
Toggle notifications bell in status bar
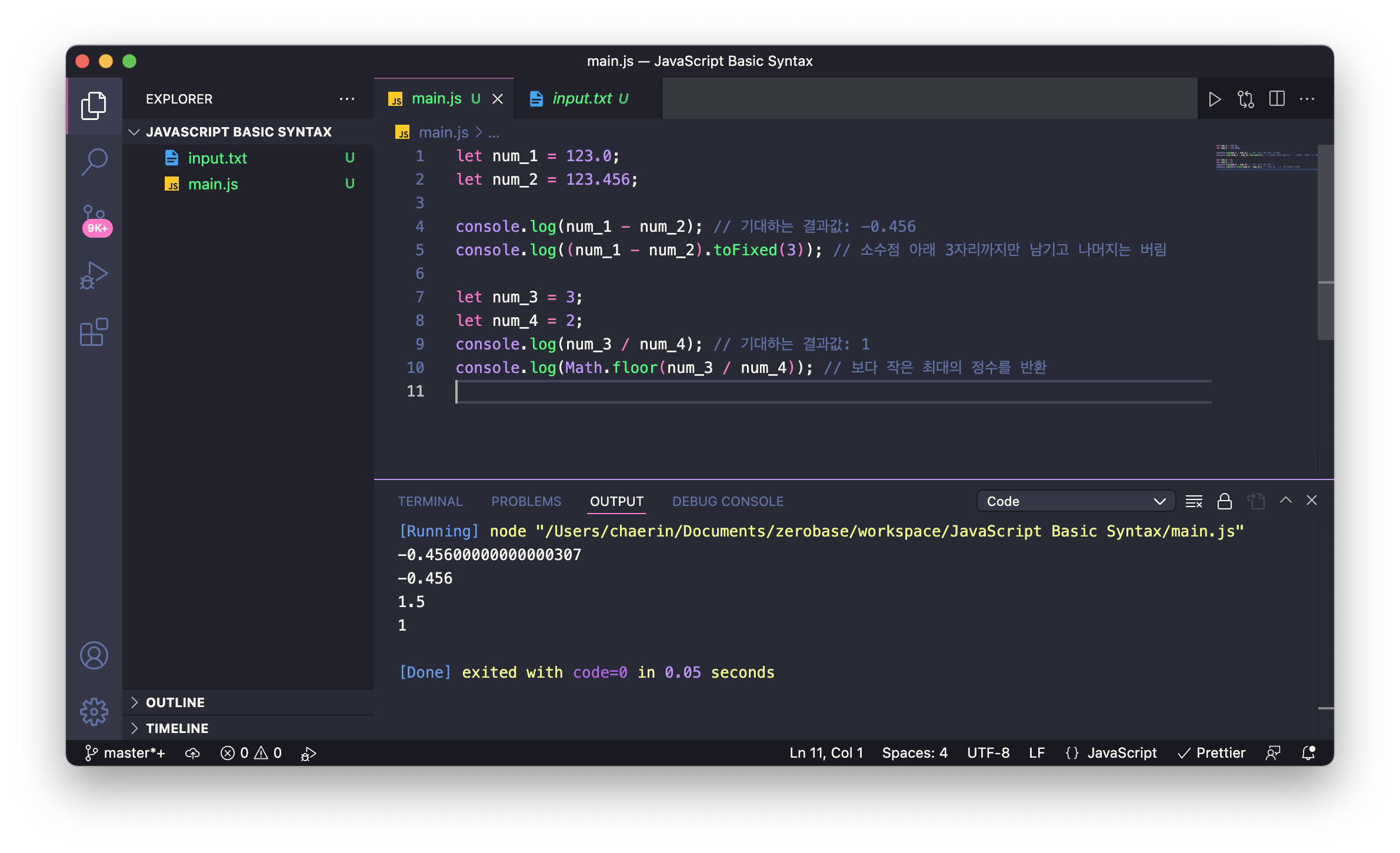[x=1308, y=753]
